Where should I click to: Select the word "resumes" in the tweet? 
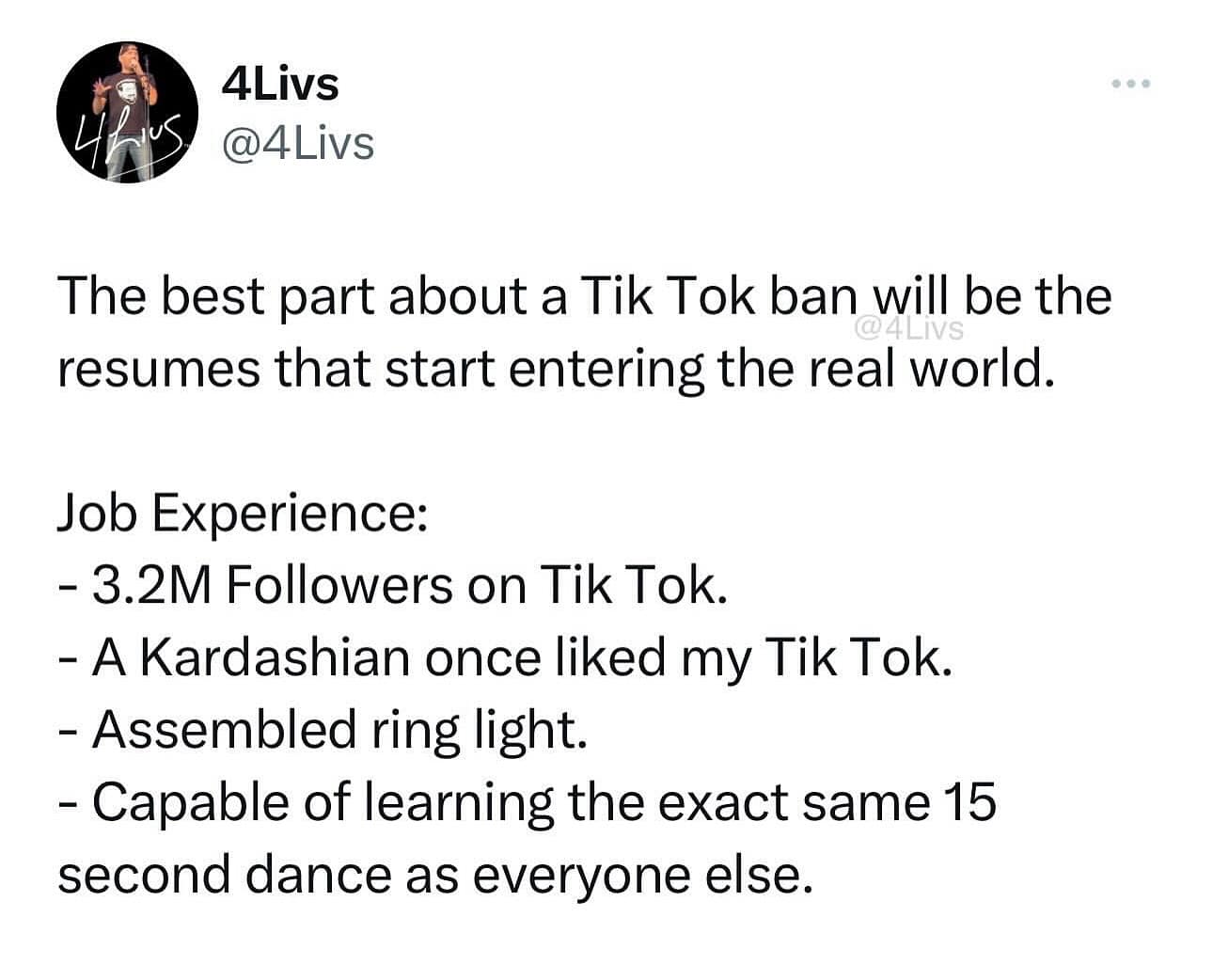click(x=156, y=370)
